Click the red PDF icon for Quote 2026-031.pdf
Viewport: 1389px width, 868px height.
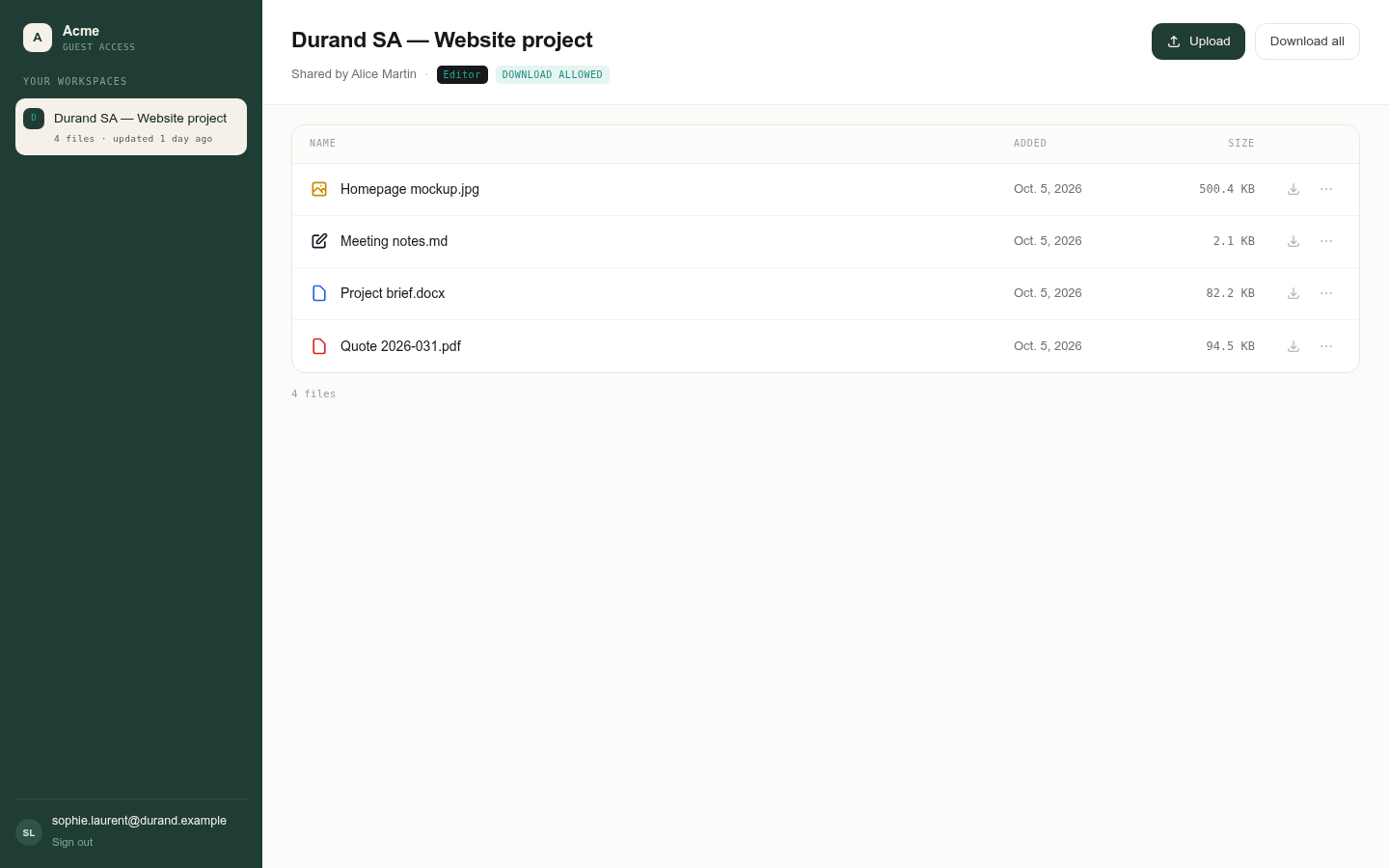tap(319, 346)
